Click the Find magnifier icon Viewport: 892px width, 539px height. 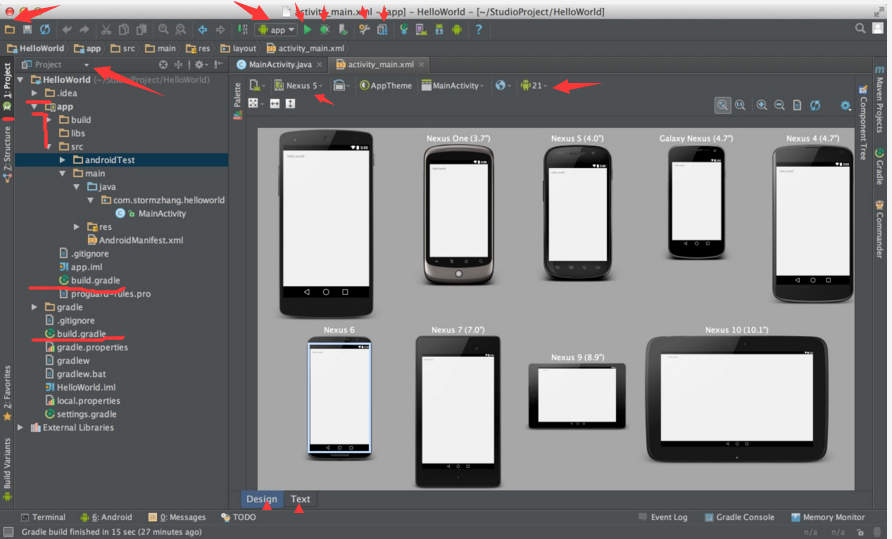coord(163,29)
